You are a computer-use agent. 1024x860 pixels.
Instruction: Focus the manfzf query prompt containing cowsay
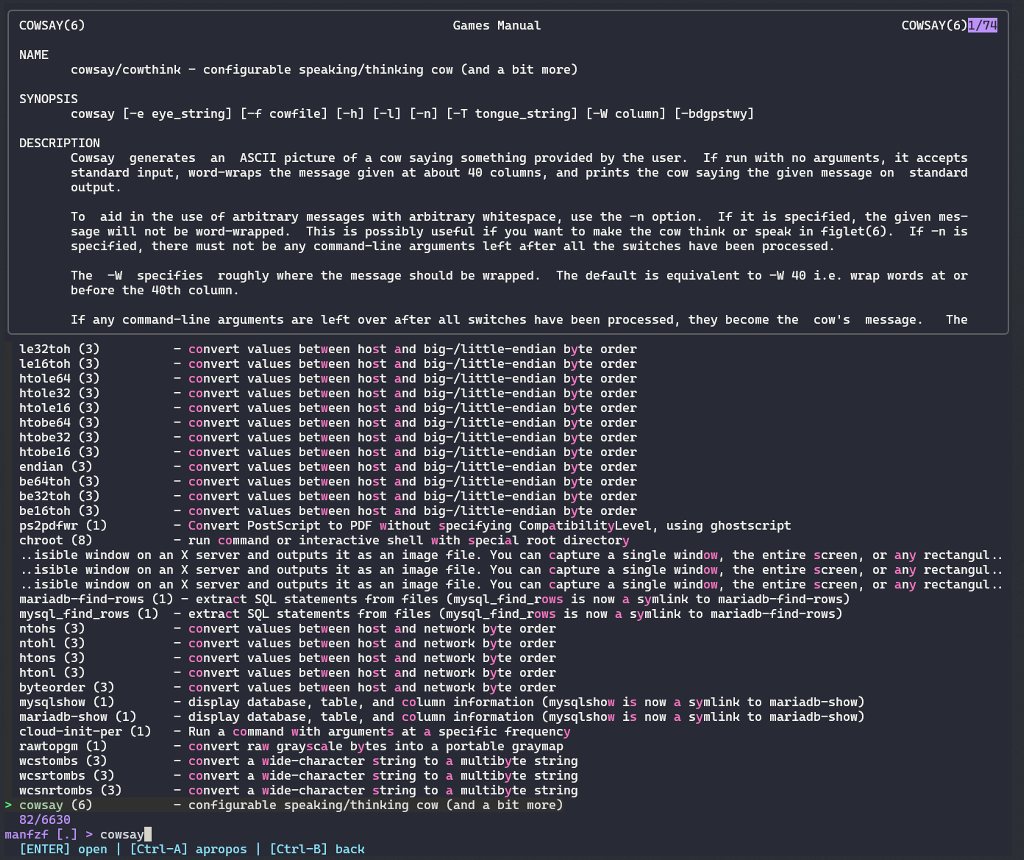78,834
